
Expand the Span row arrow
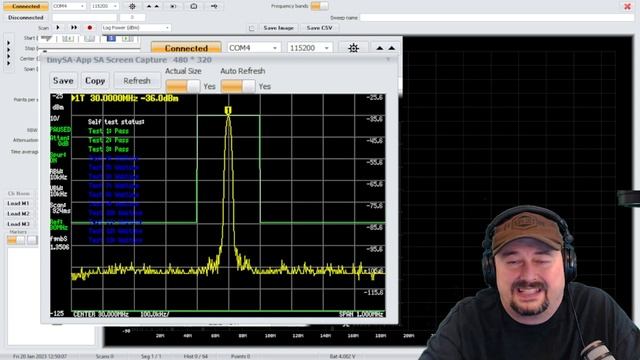[9, 63]
